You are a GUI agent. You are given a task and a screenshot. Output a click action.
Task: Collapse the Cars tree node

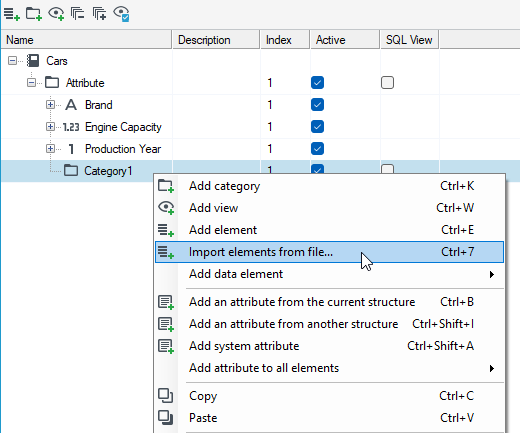pos(12,61)
